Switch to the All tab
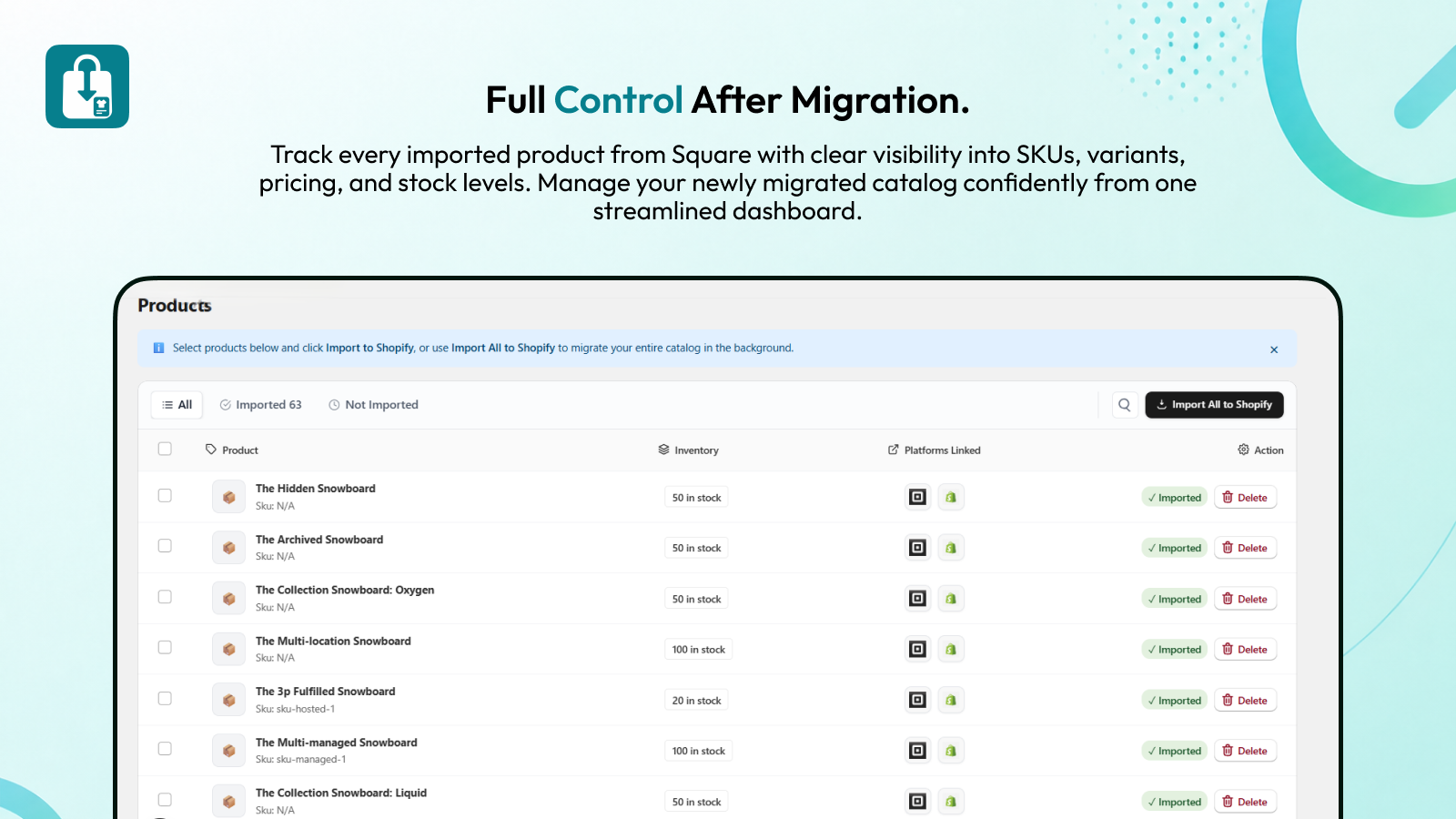Image resolution: width=1456 pixels, height=819 pixels. 177,405
